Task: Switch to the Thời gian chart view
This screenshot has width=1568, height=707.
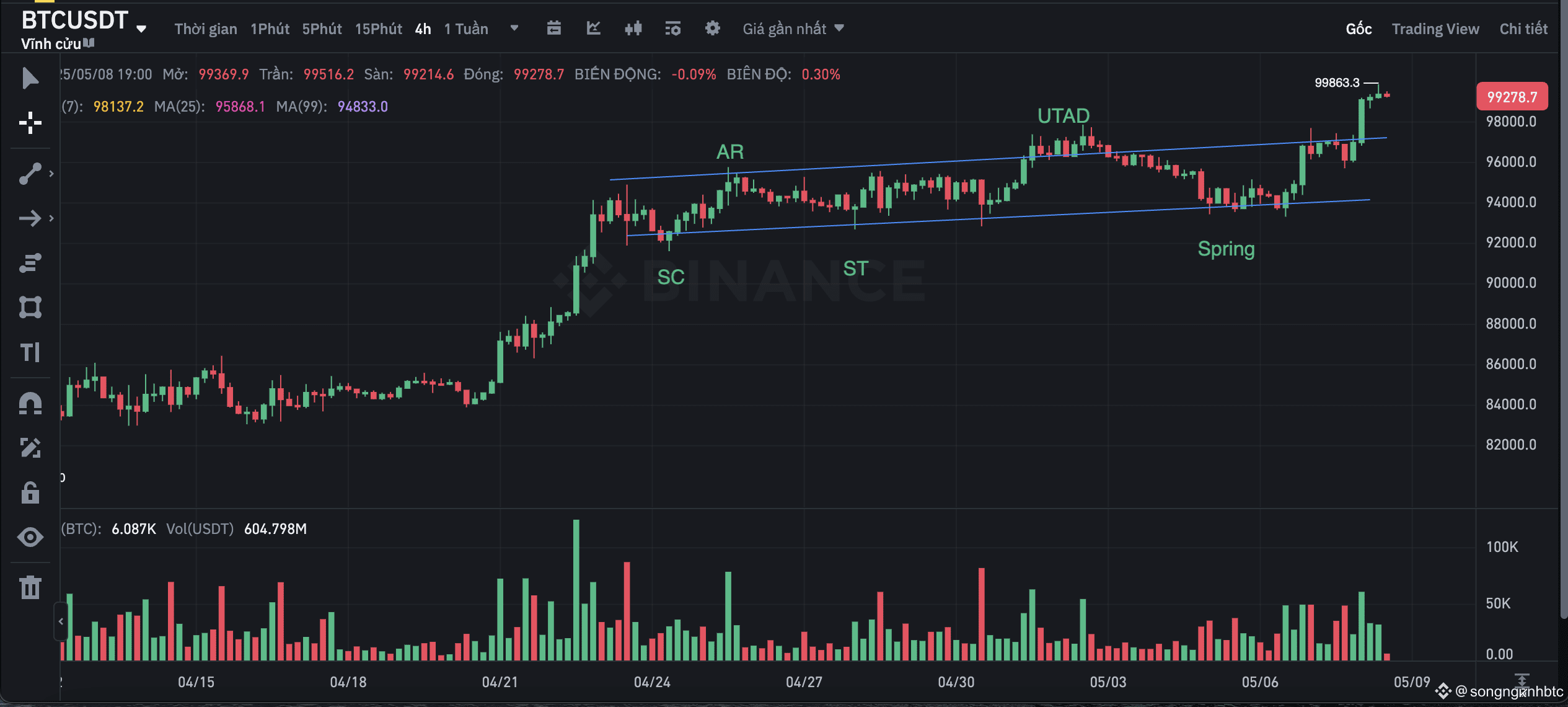Action: click(206, 29)
